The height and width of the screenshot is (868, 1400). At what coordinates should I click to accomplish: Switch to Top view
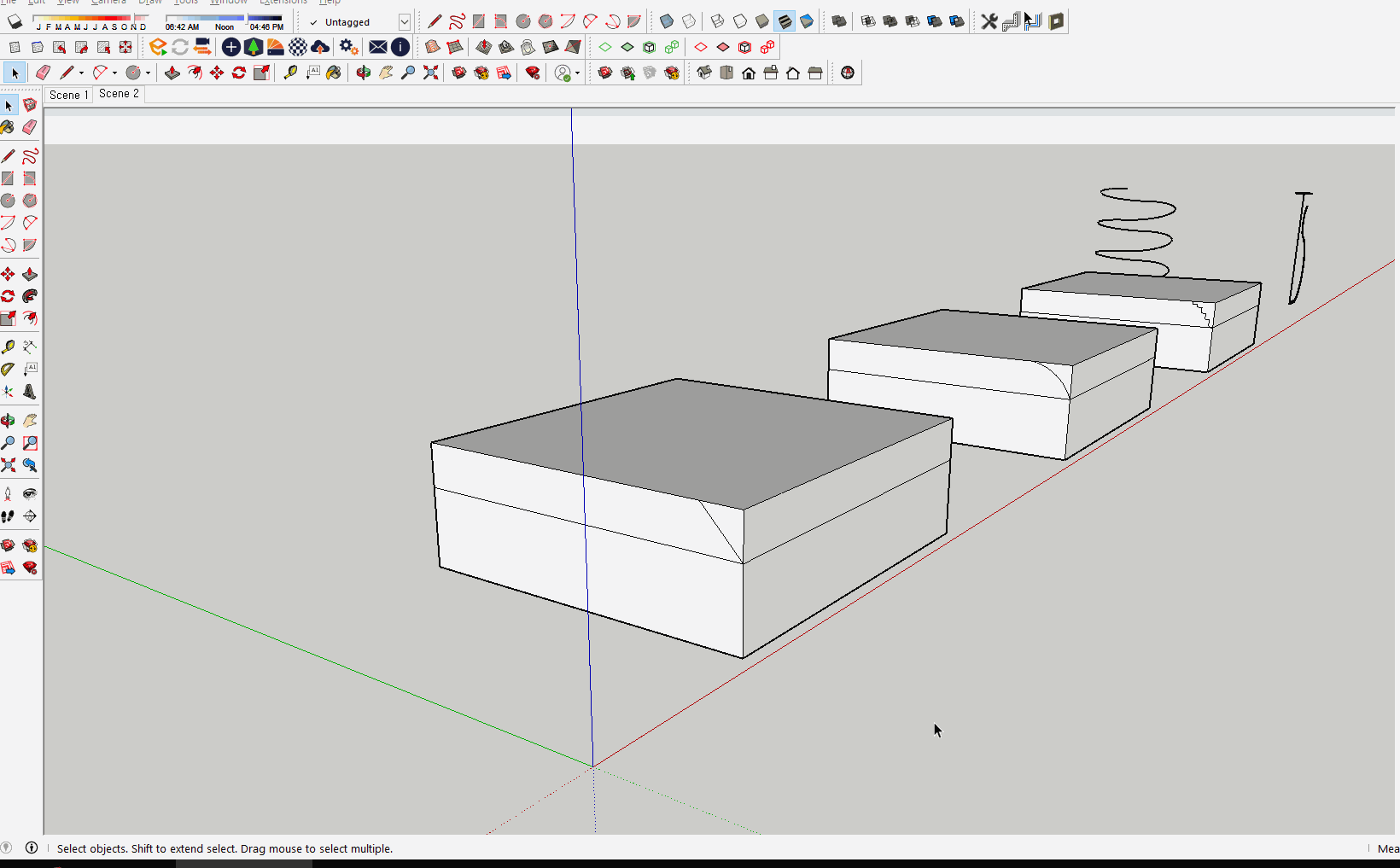point(726,73)
